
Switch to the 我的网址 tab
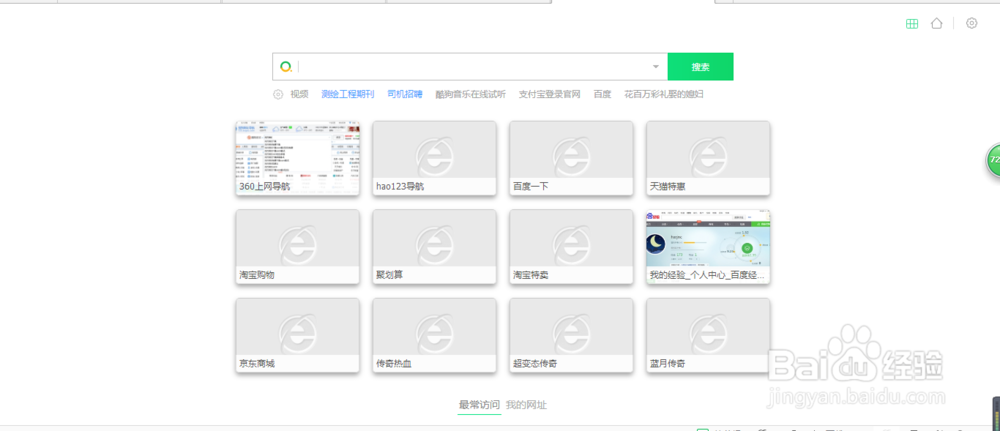coord(526,405)
